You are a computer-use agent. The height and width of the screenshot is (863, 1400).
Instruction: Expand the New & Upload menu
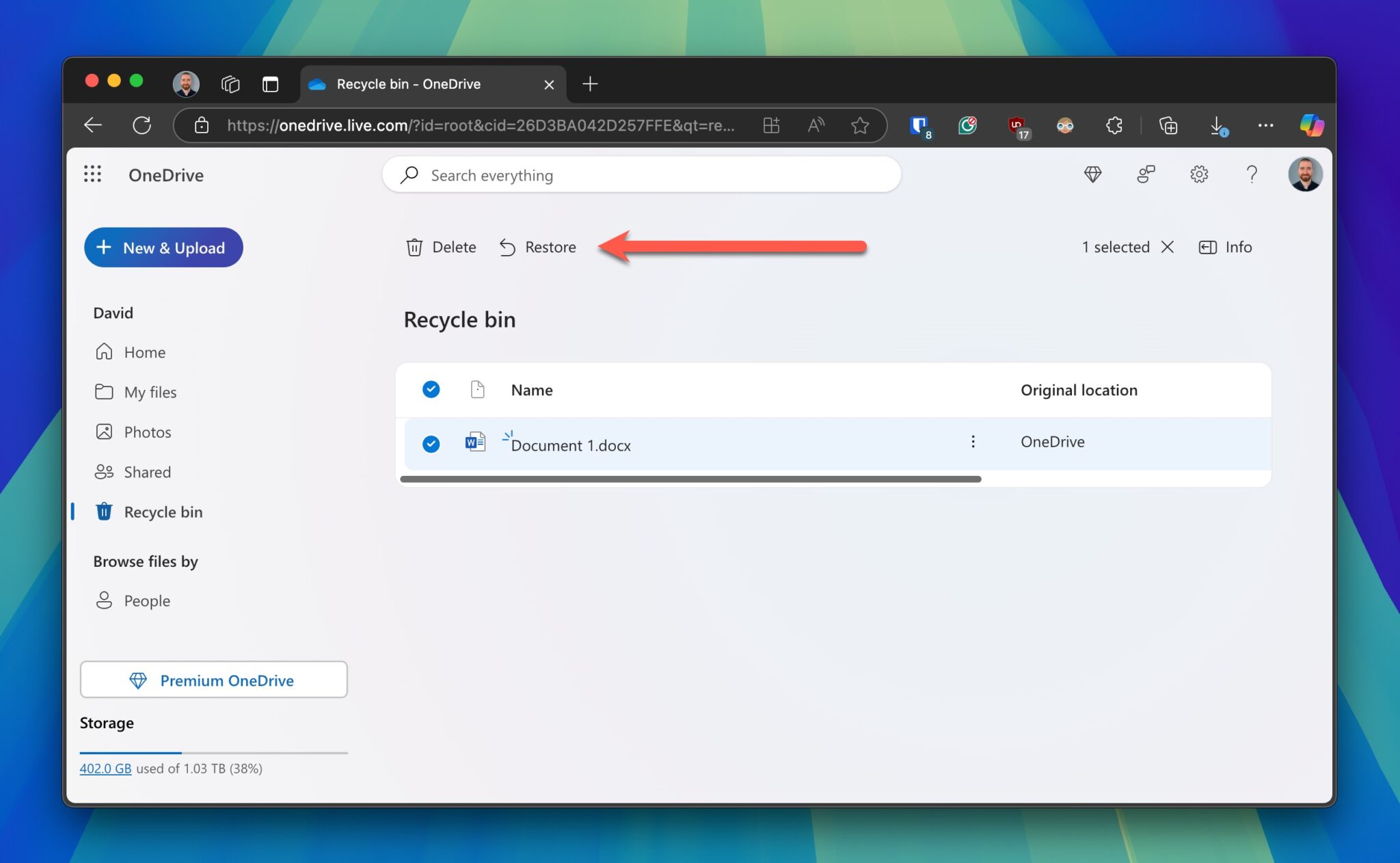[x=163, y=247]
